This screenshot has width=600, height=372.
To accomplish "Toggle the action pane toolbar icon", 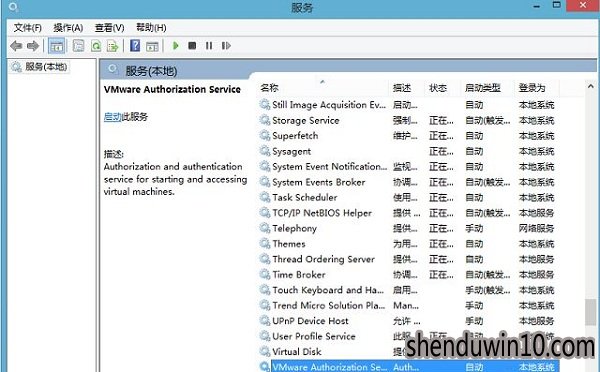I will click(x=152, y=46).
